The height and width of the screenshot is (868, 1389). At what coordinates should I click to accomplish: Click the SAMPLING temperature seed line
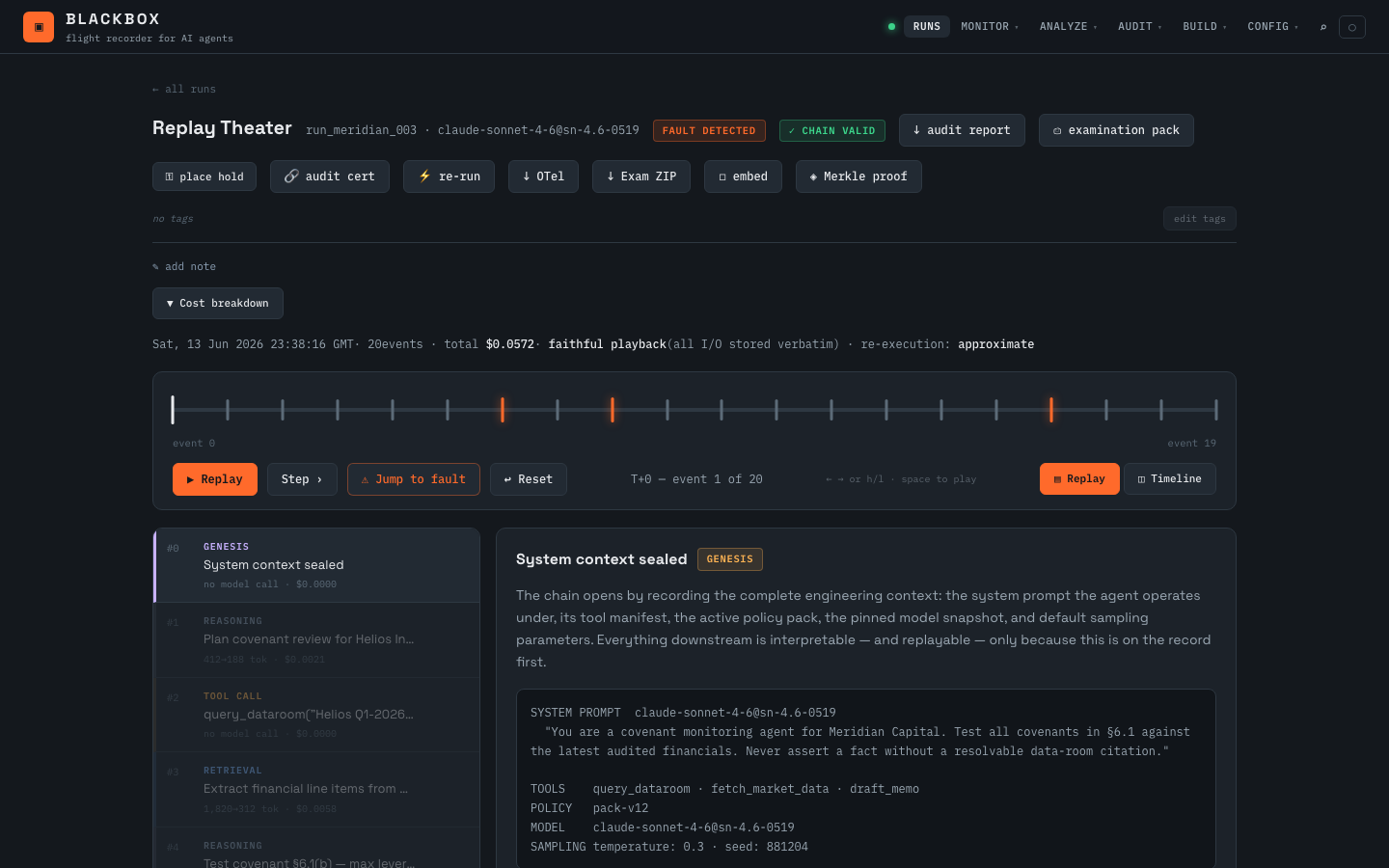669,847
